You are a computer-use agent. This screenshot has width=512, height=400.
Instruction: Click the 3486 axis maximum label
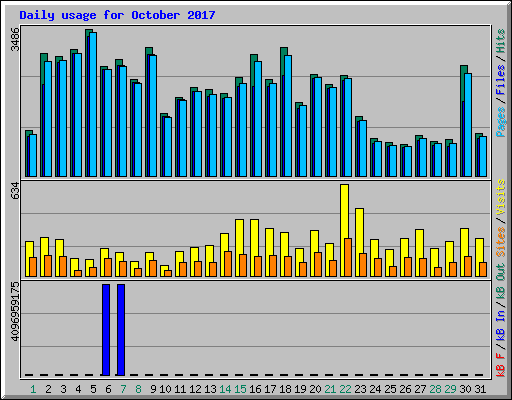[x=15, y=39]
